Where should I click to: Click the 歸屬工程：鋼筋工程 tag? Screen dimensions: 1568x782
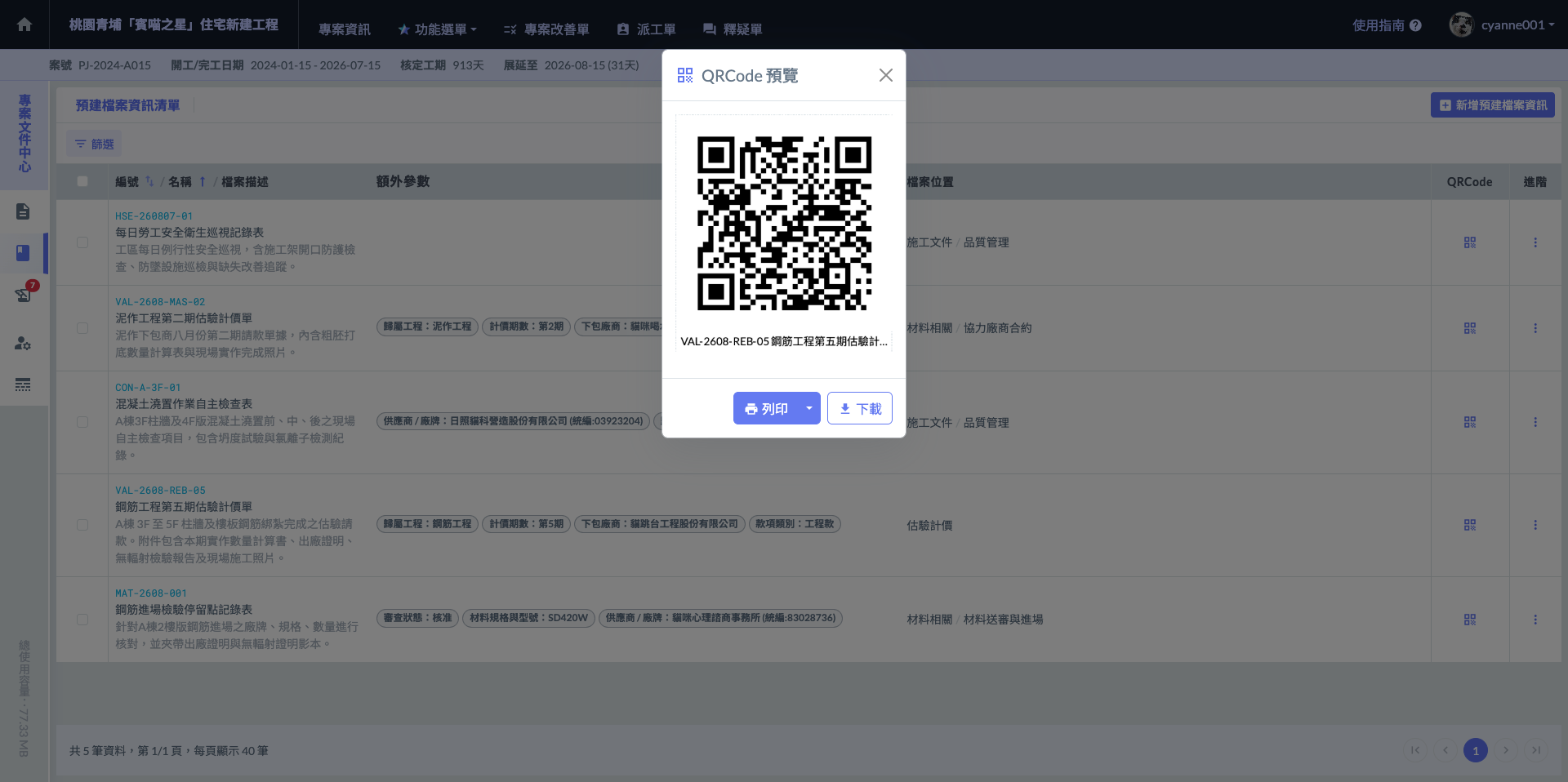pos(428,524)
